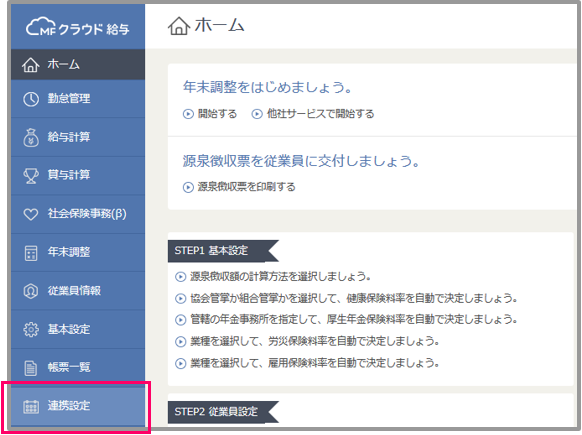
Task: Open 基本設定 via its gear icon
Action: [x=31, y=330]
